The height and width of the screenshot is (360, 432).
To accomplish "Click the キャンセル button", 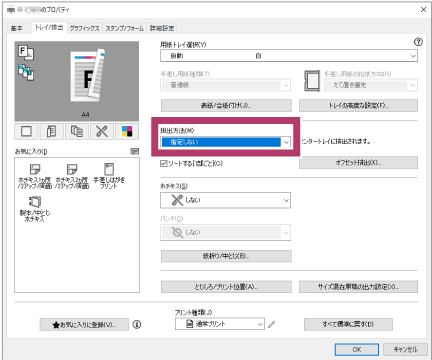I will click(x=405, y=349).
